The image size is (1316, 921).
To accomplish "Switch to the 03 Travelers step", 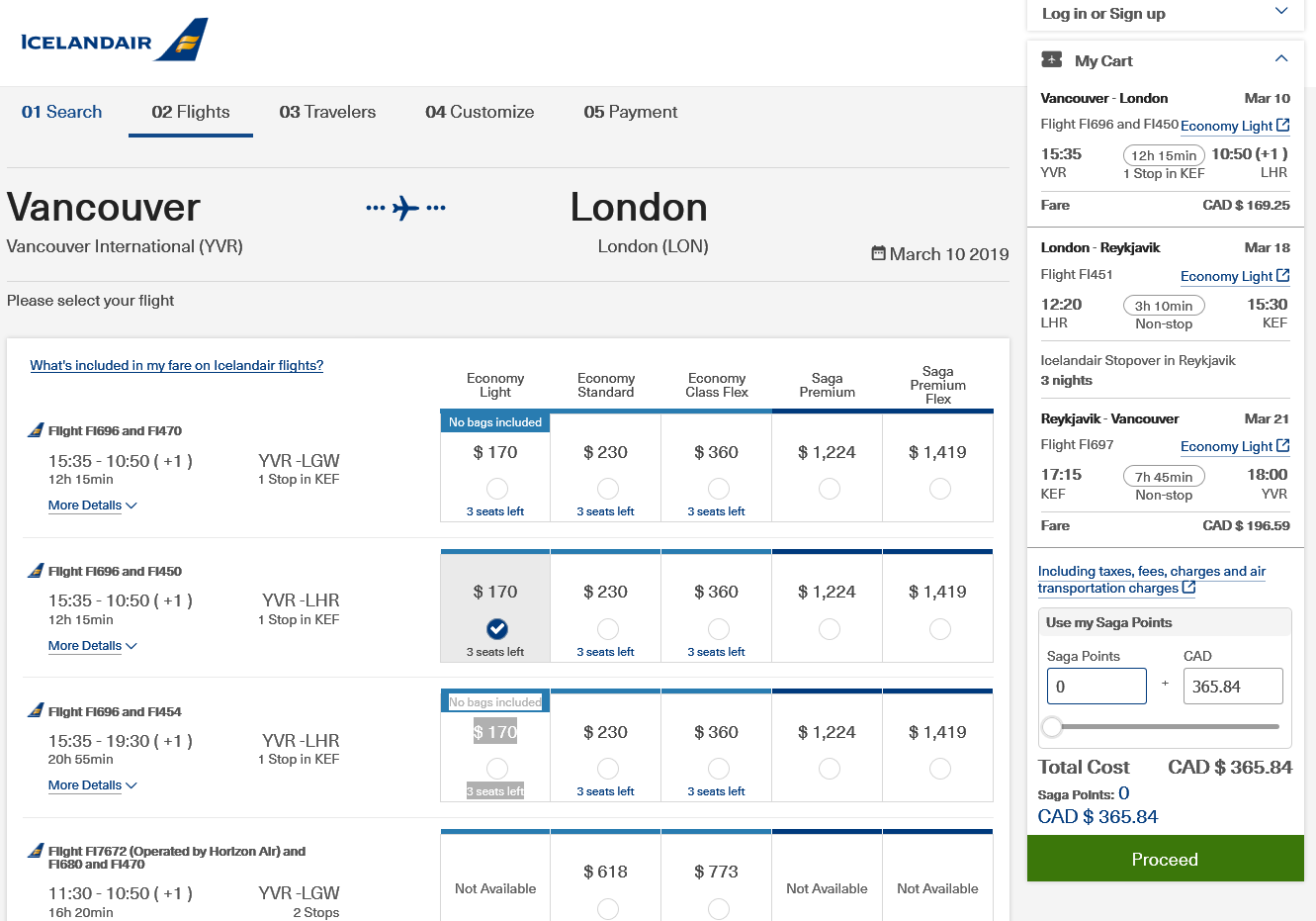I will coord(327,112).
